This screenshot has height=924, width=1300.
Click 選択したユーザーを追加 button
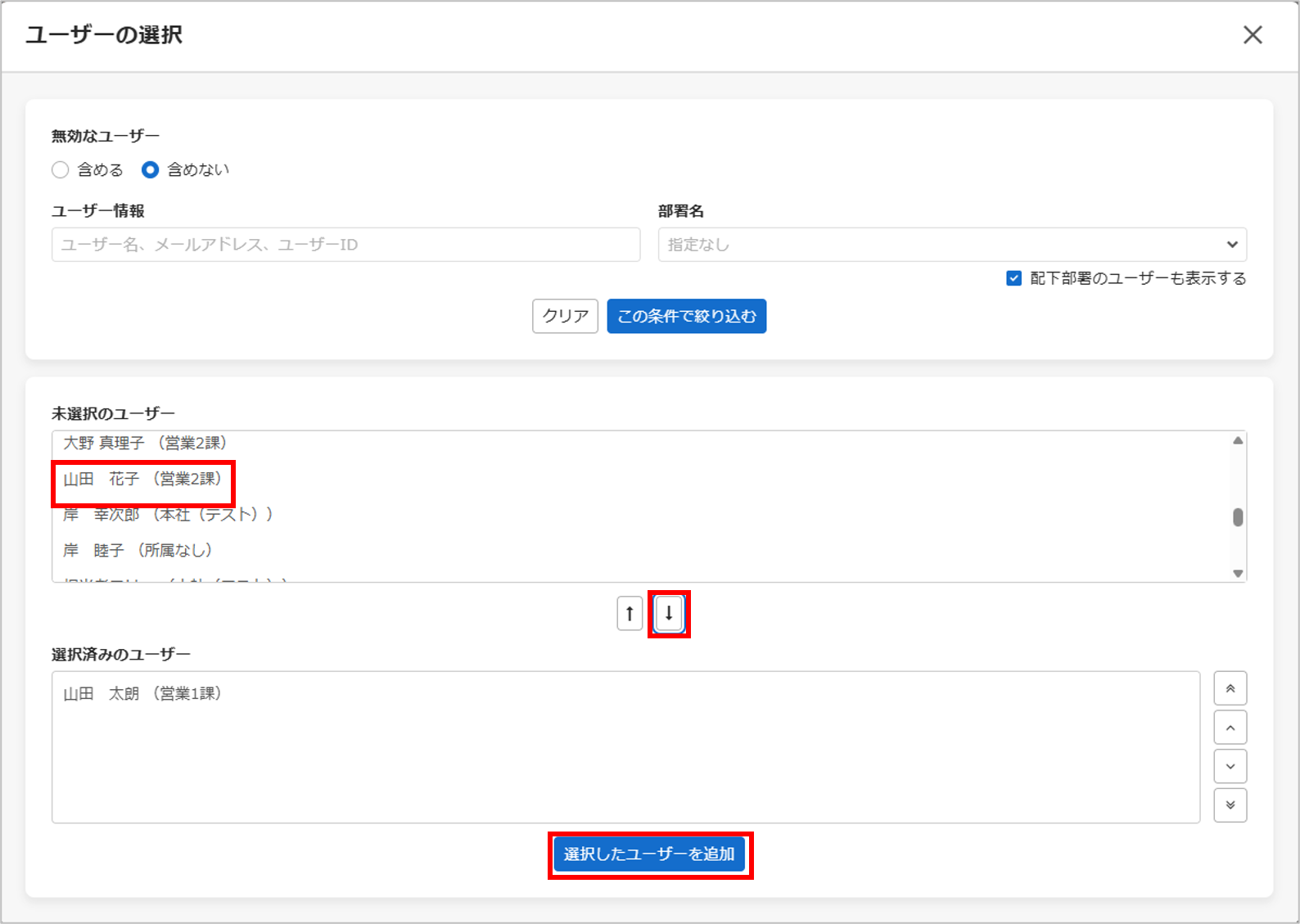tap(649, 854)
